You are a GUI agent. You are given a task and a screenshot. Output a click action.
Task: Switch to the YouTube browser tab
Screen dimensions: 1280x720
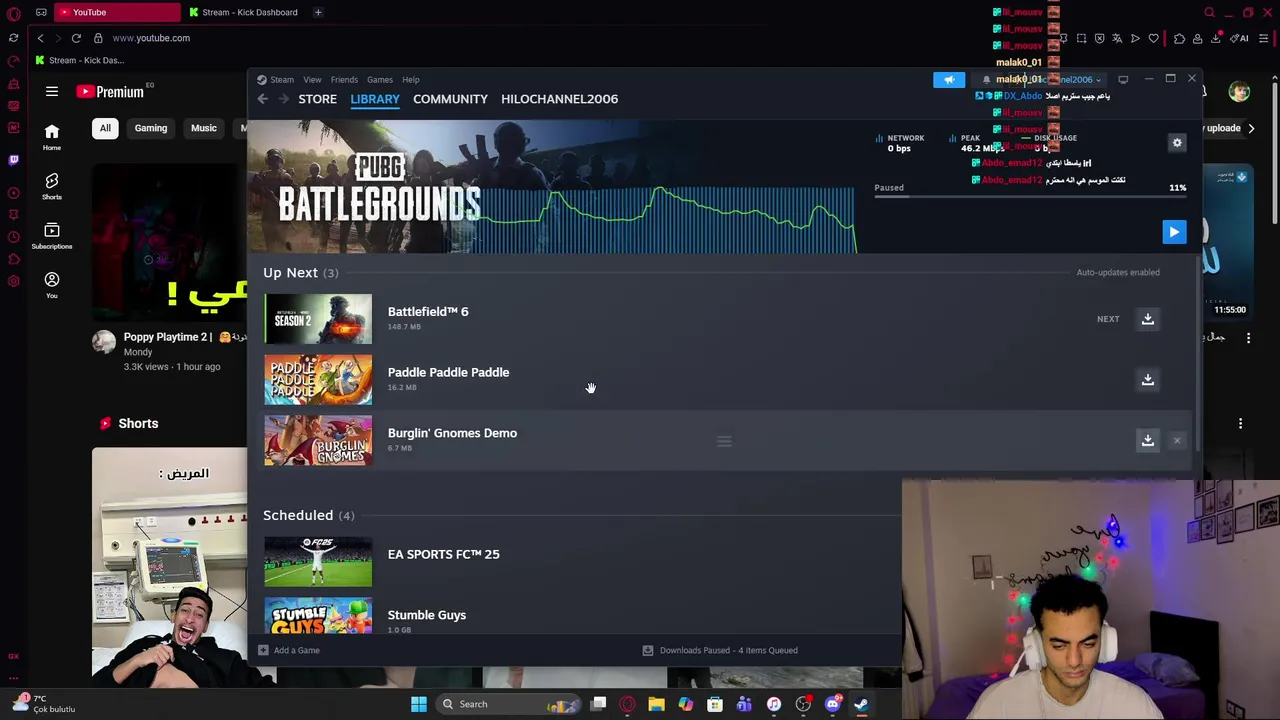(115, 12)
